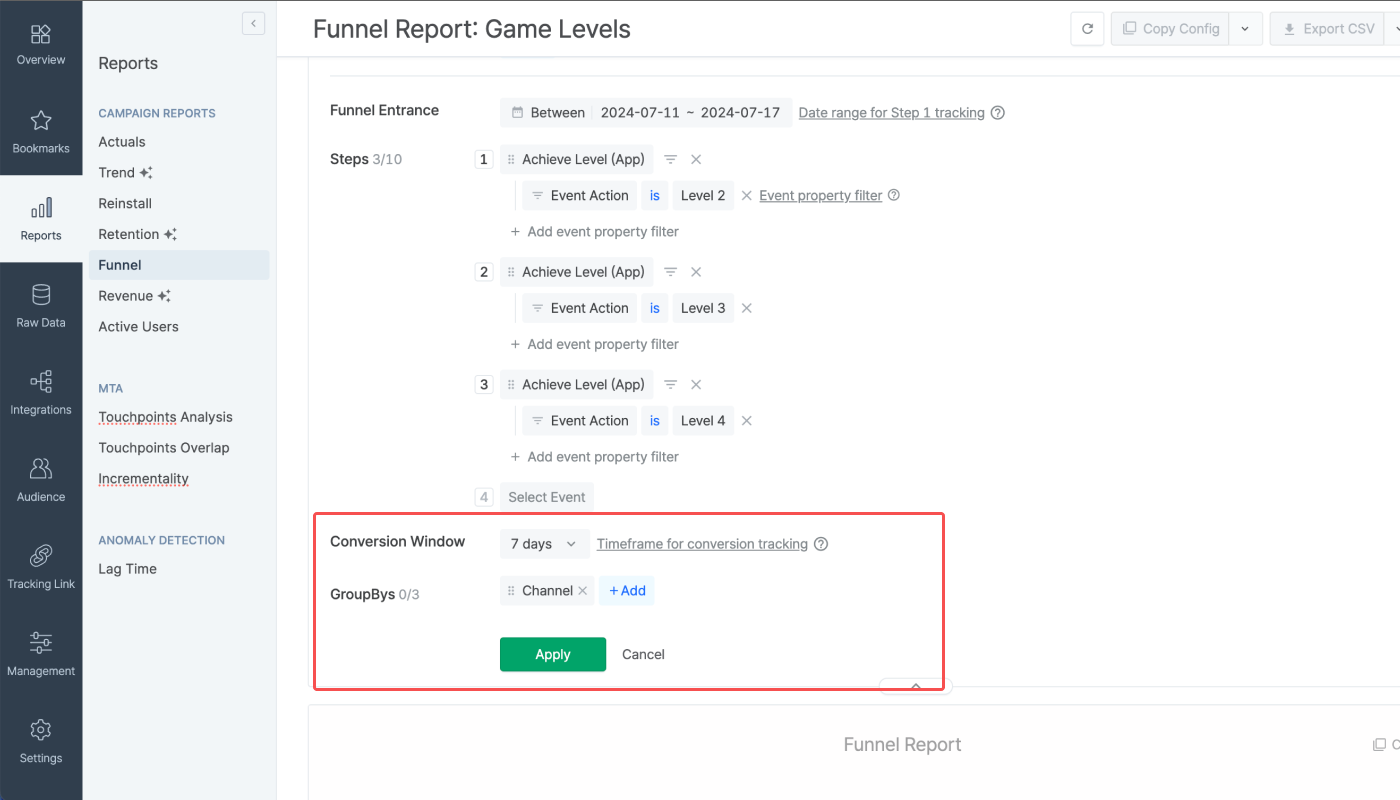The height and width of the screenshot is (800, 1400).
Task: Remove step 2 with its X icon
Action: click(x=696, y=272)
